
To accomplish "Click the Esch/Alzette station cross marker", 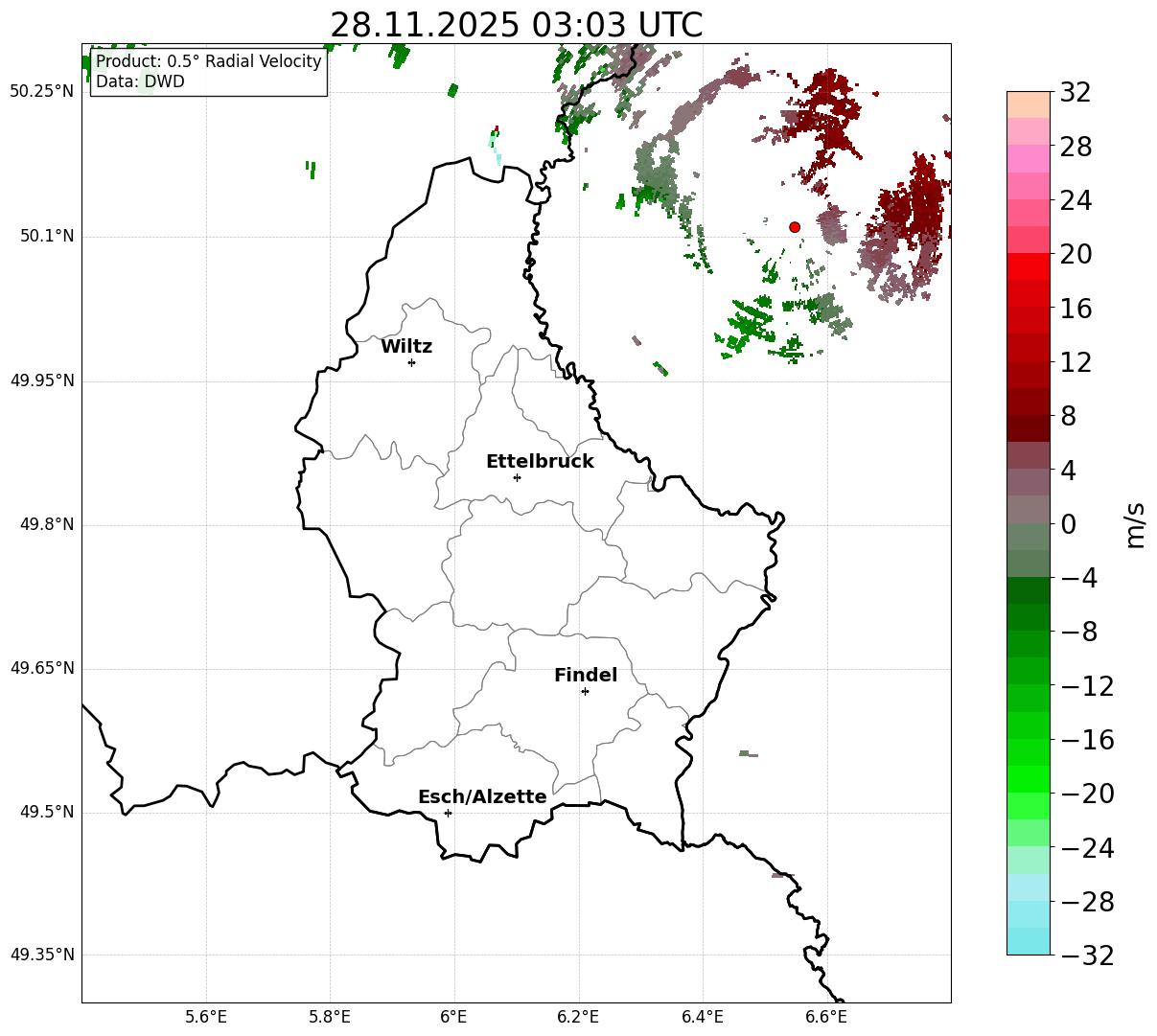I will coord(448,813).
